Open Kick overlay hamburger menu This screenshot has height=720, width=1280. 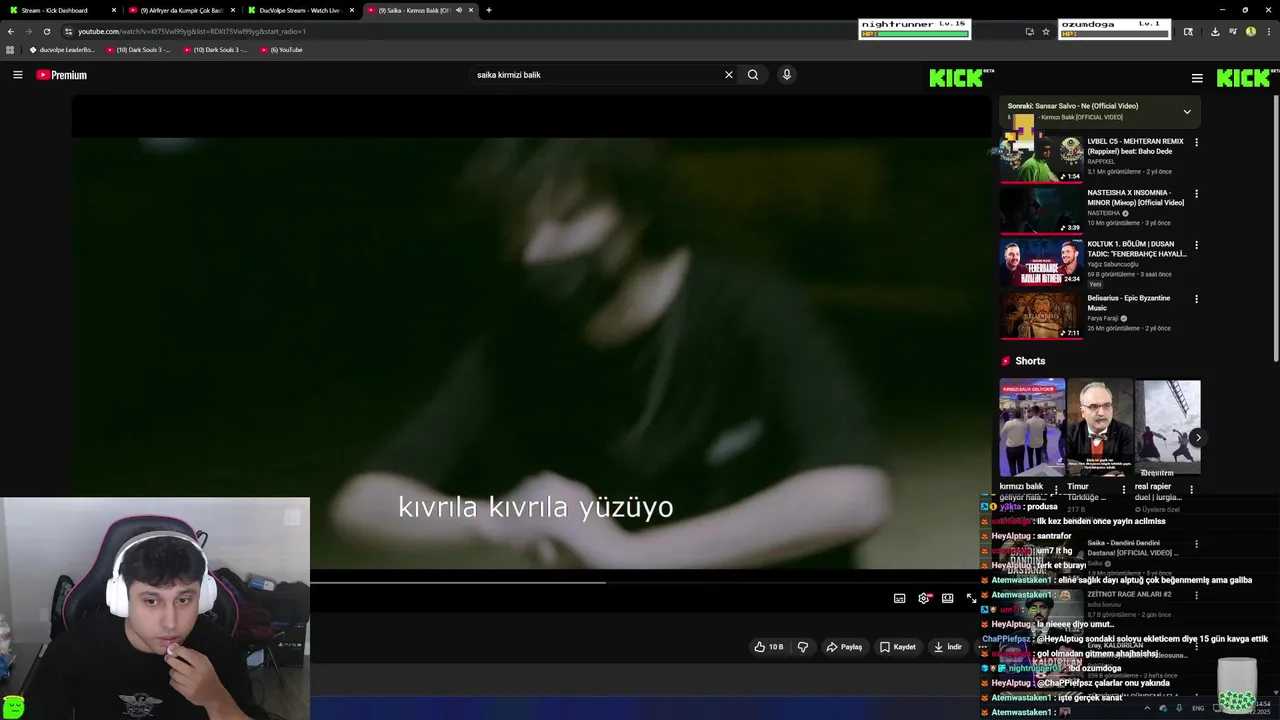click(x=1197, y=78)
